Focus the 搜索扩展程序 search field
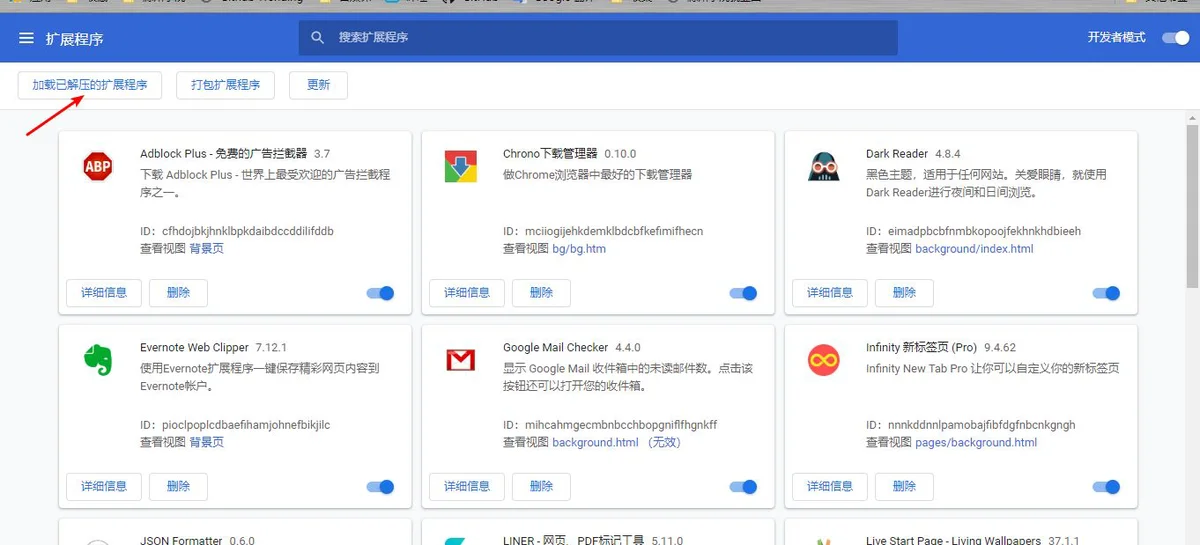The height and width of the screenshot is (545, 1200). coord(598,38)
